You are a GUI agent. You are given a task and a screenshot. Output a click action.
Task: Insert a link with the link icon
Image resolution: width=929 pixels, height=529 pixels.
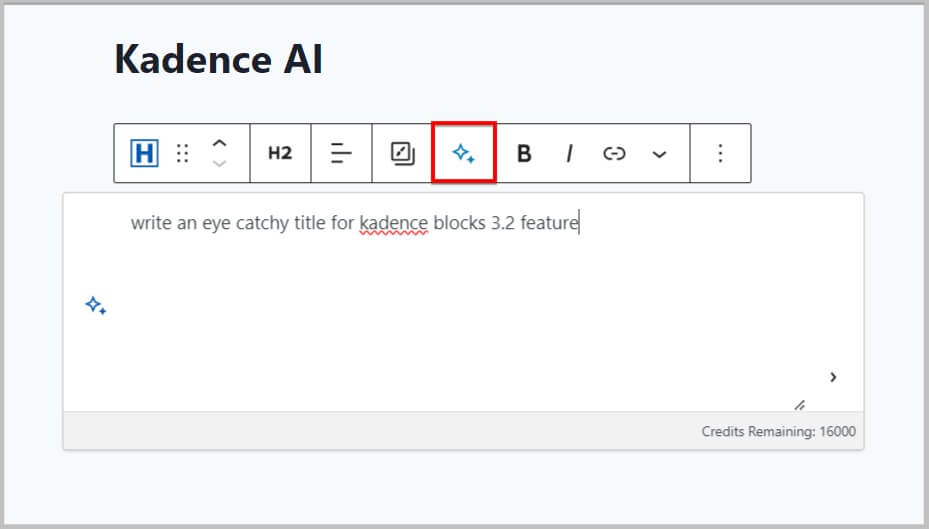click(614, 153)
